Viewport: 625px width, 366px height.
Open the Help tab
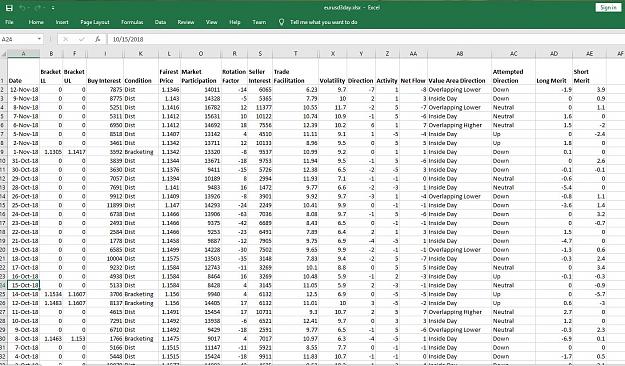tap(235, 22)
